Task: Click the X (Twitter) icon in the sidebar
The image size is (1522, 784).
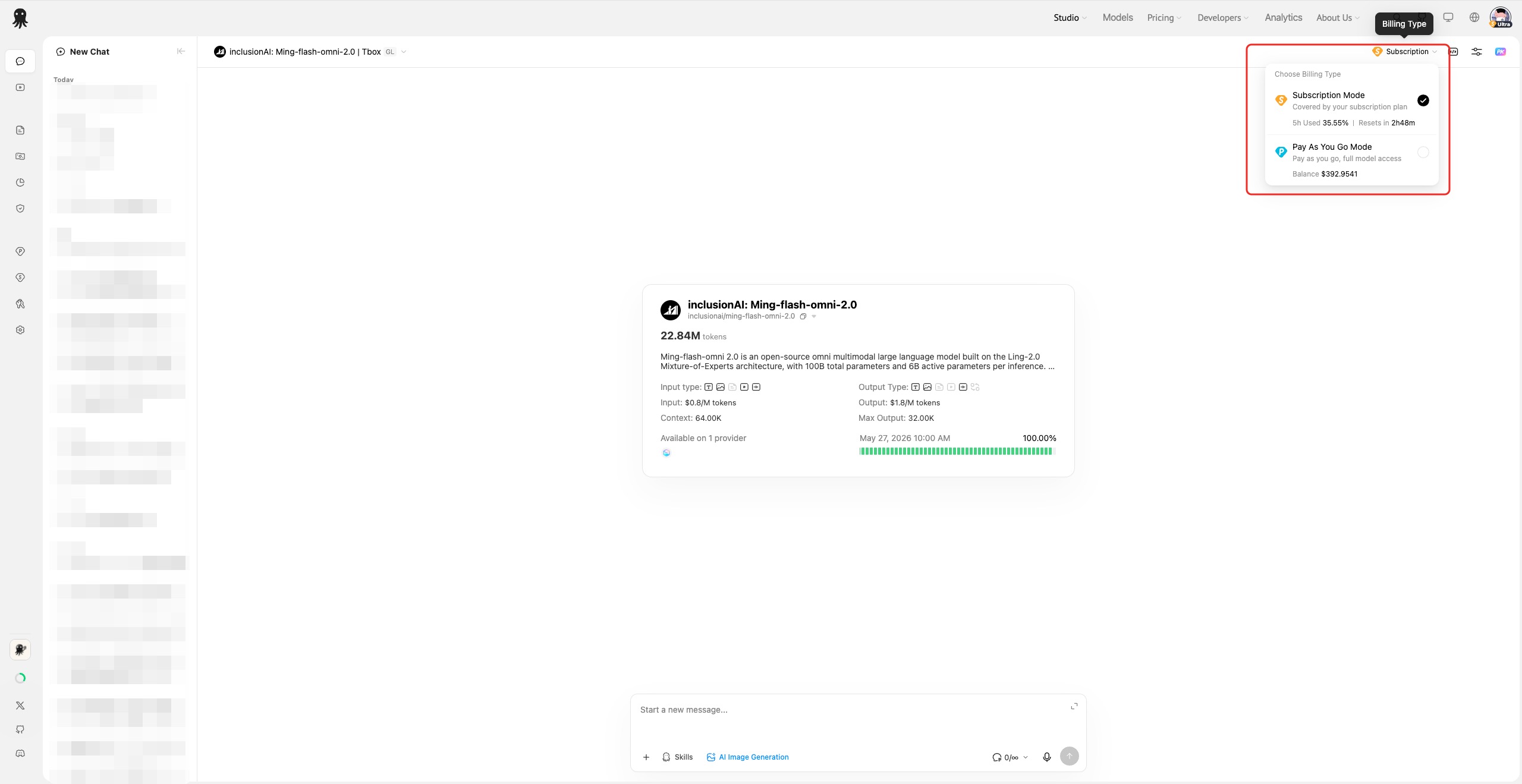Action: pos(20,706)
